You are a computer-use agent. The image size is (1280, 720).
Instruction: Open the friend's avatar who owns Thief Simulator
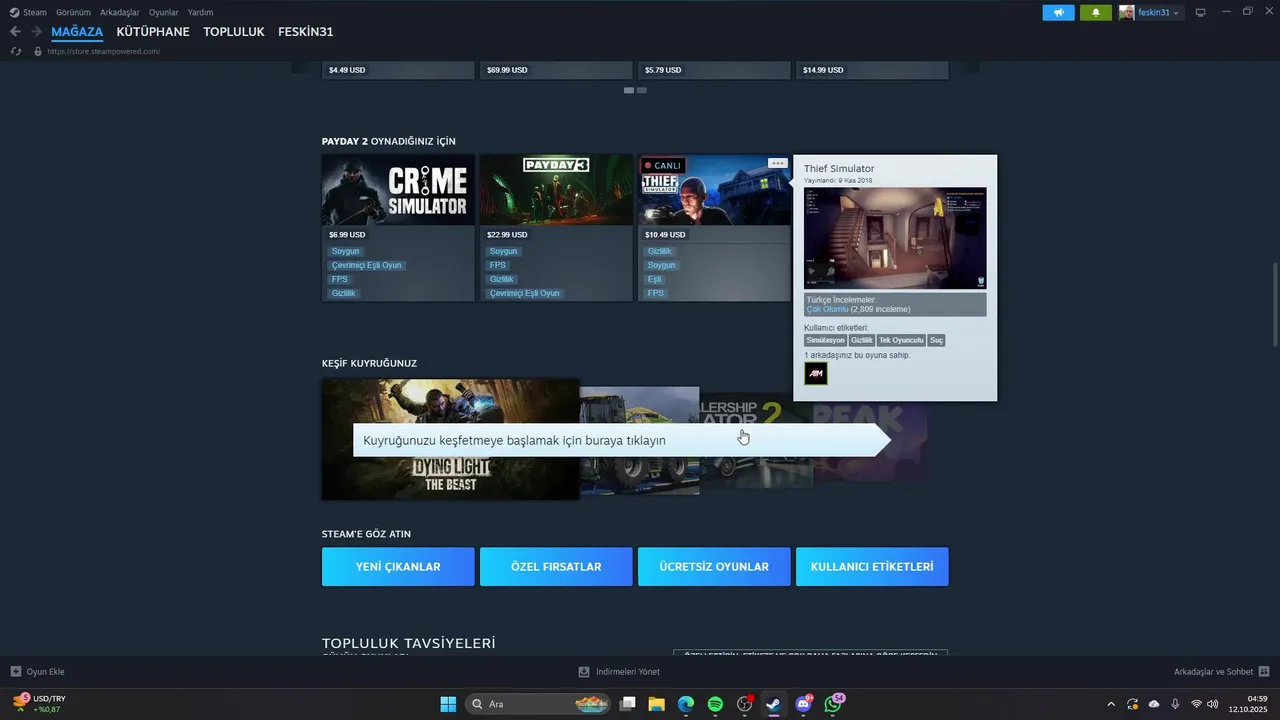[816, 373]
